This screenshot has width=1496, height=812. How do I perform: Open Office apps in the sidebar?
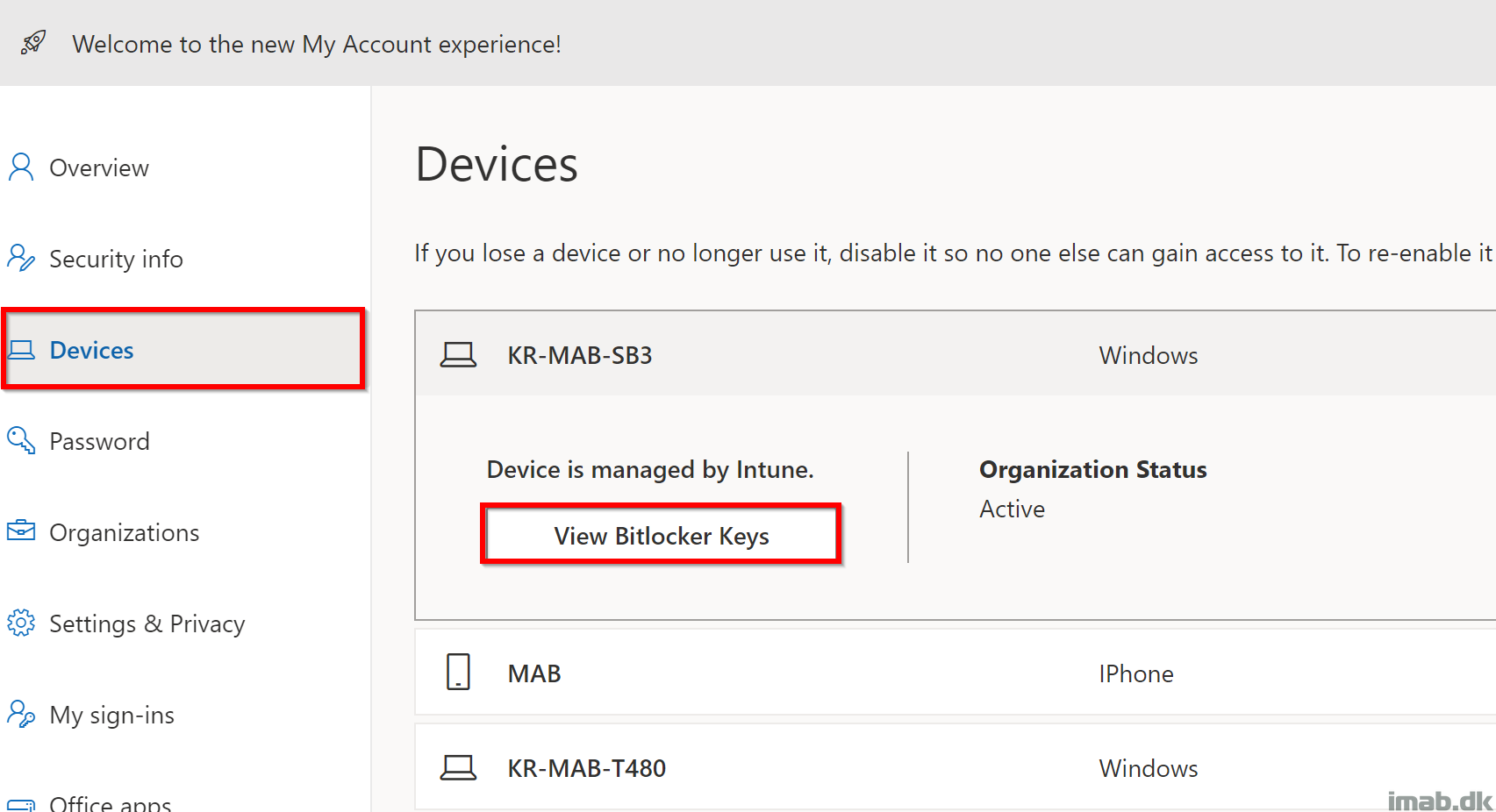(110, 803)
